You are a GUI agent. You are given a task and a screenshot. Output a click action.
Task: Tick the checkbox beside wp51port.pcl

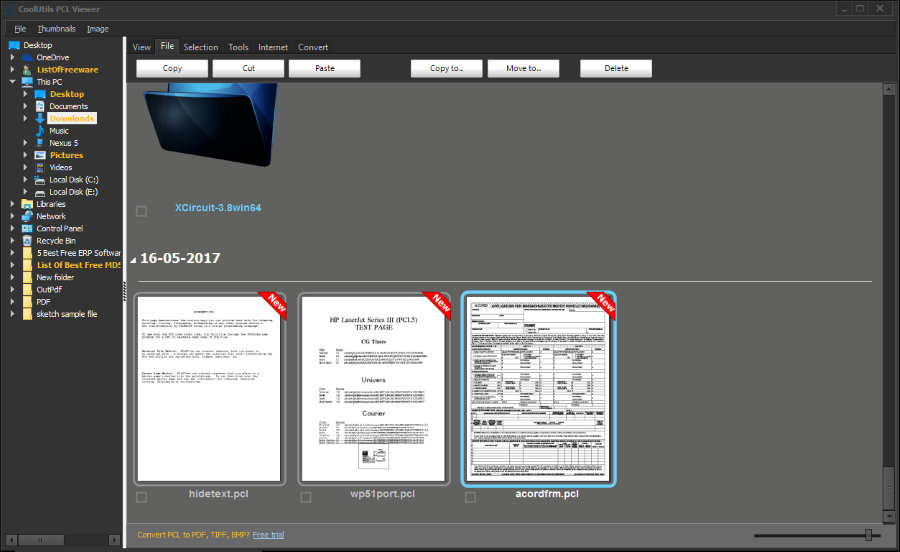[306, 497]
